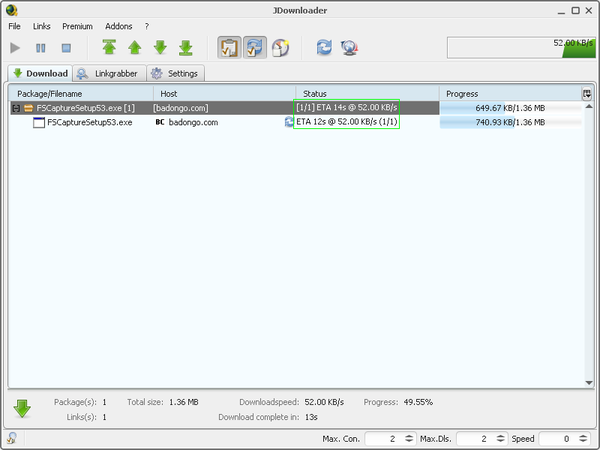Click the Downloadspeed value 52.00 KB/s
Image resolution: width=600 pixels, height=450 pixels.
[x=324, y=402]
